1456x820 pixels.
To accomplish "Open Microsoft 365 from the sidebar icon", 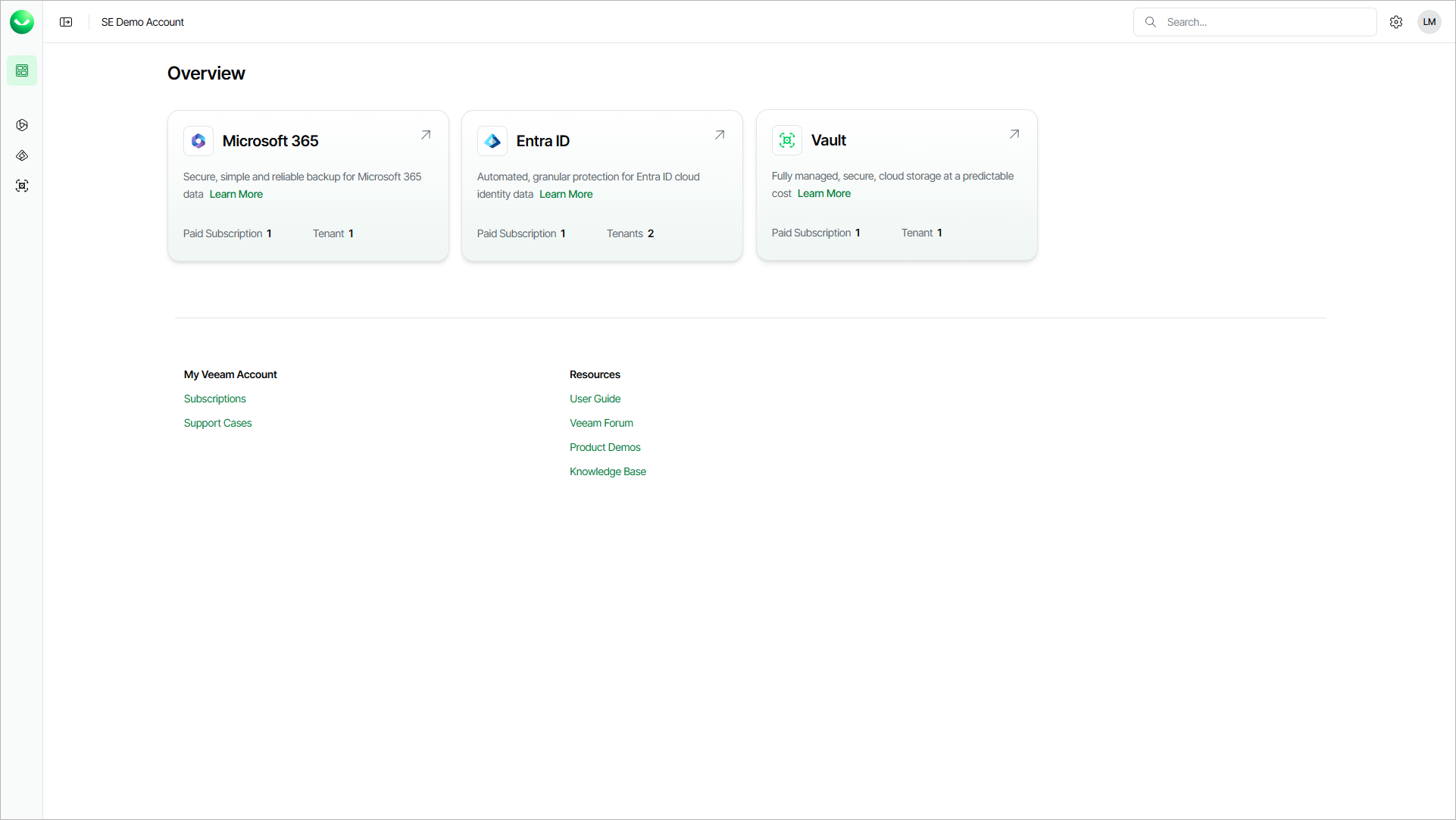I will tap(22, 125).
